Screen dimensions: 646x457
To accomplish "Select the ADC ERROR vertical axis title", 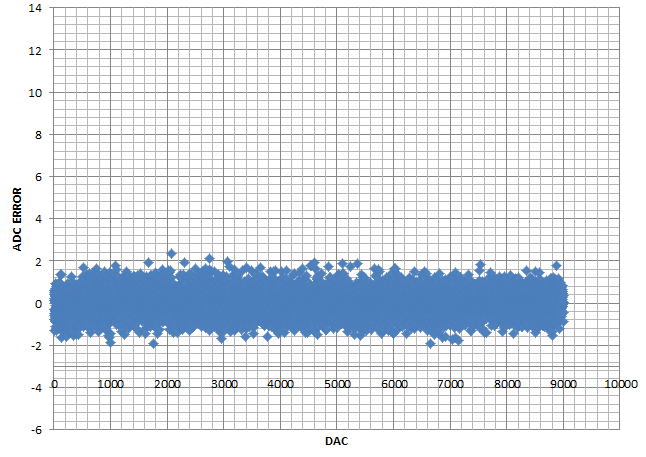I will click(17, 219).
